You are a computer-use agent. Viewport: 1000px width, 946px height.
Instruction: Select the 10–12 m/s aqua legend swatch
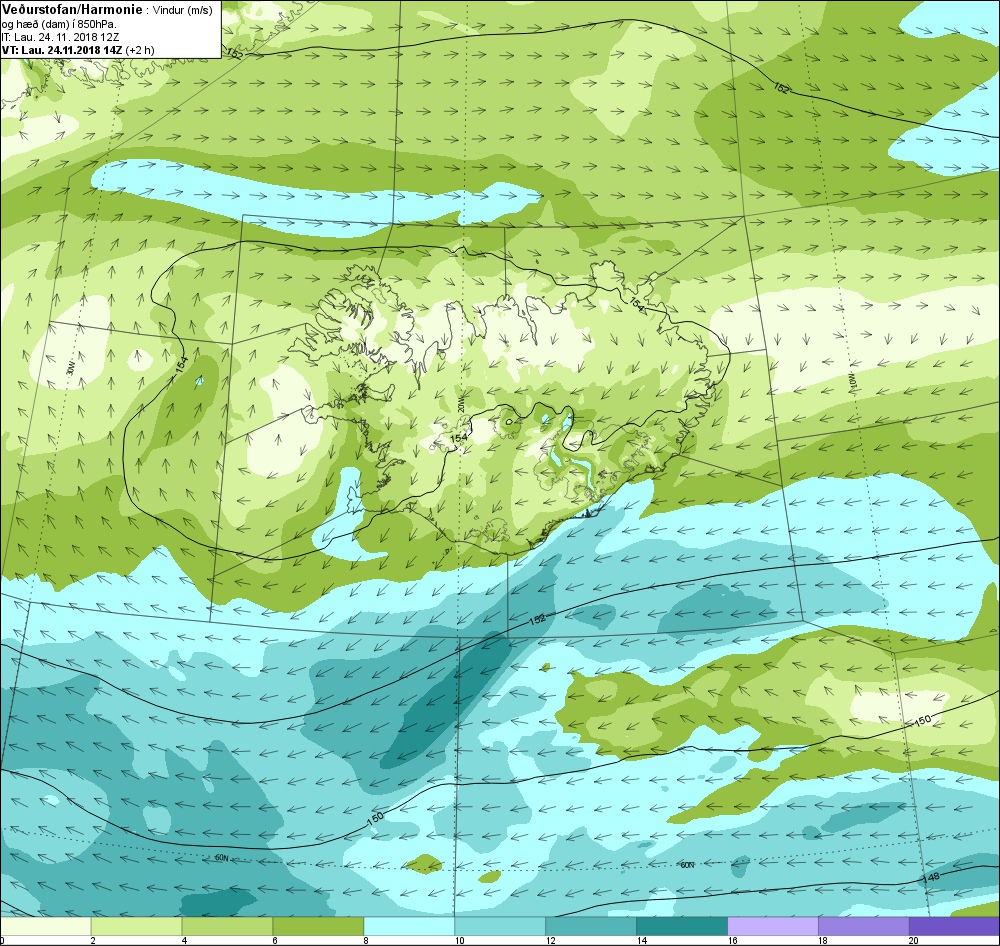pyautogui.click(x=500, y=926)
